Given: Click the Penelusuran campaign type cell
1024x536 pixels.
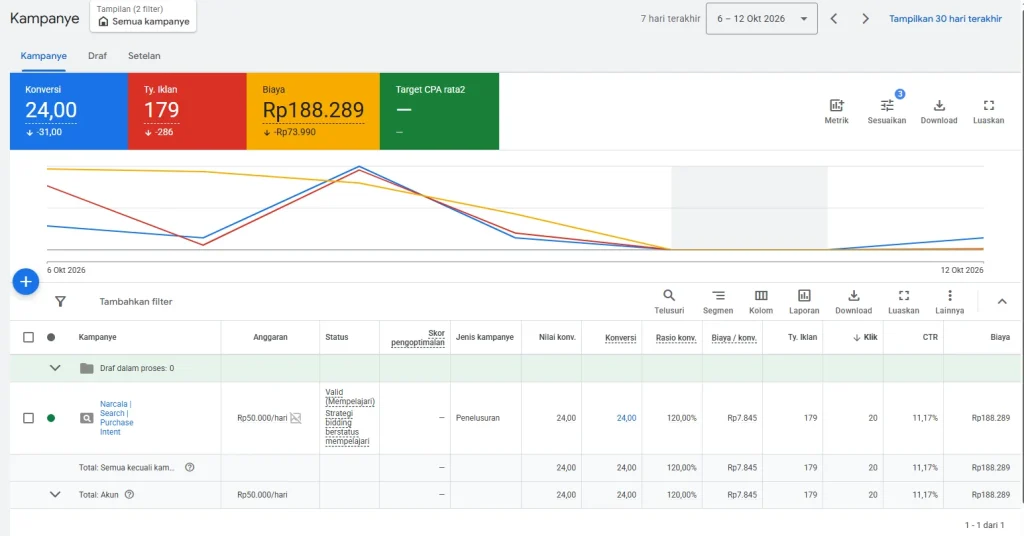Looking at the screenshot, I should pos(477,418).
